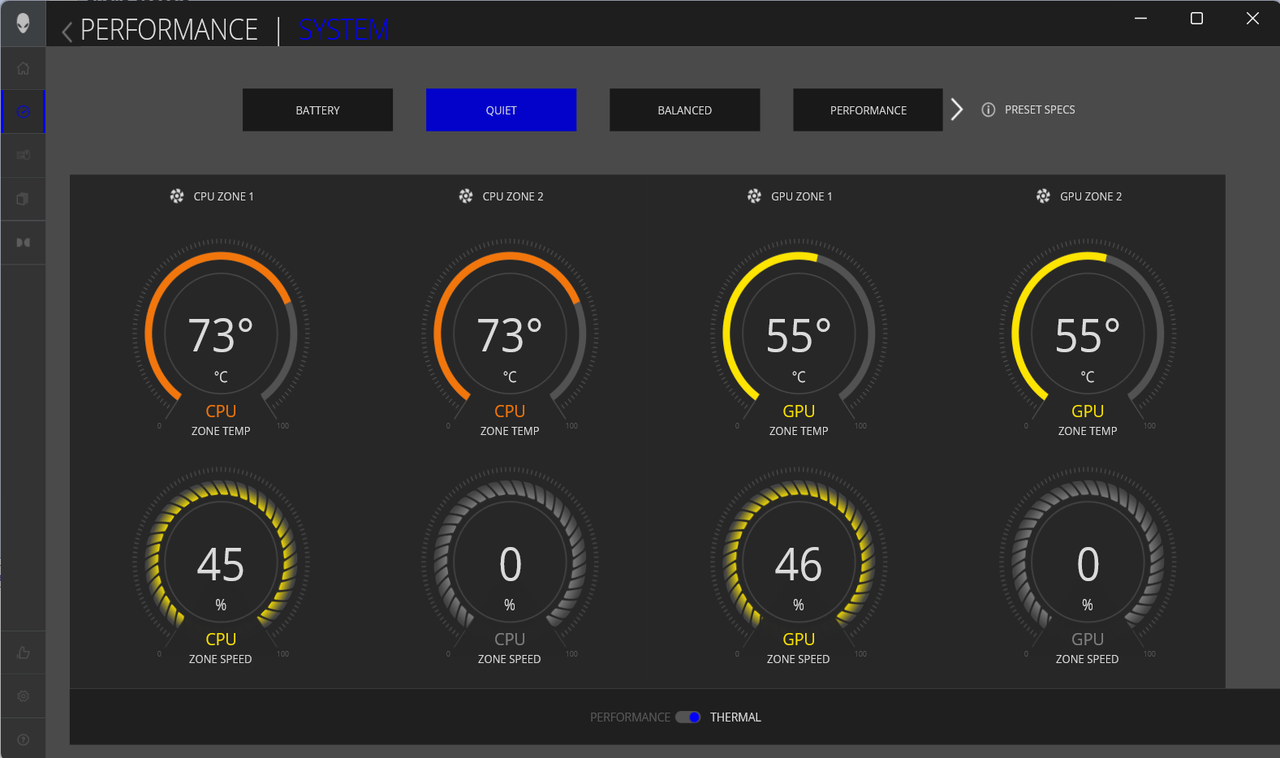Select the BATTERY power preset
Viewport: 1280px width, 758px height.
coord(317,110)
